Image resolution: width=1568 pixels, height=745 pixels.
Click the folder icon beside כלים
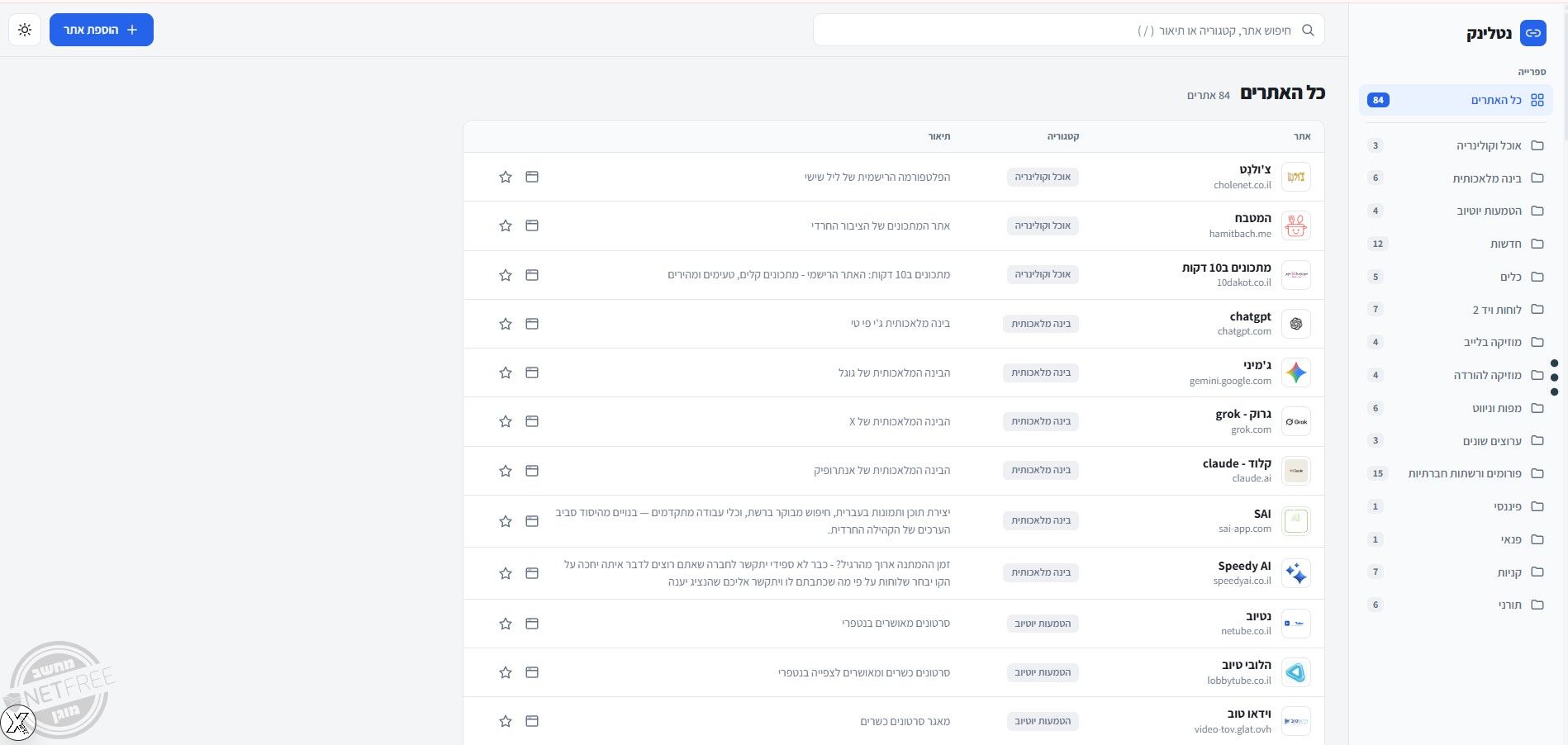1537,277
